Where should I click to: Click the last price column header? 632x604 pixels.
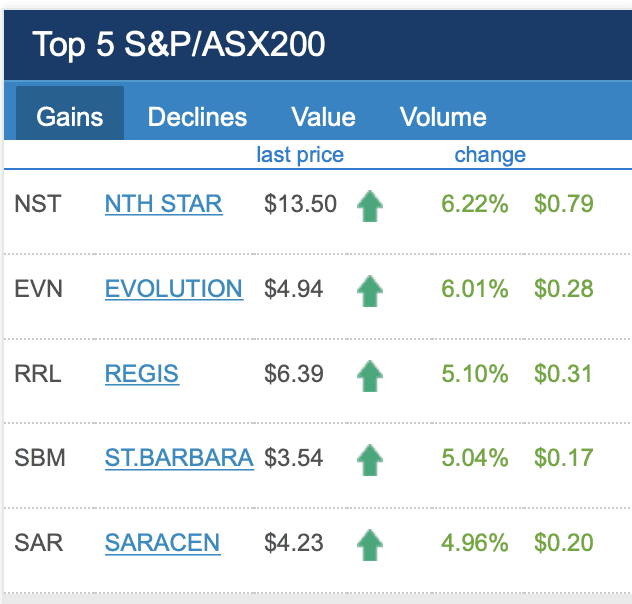point(299,155)
